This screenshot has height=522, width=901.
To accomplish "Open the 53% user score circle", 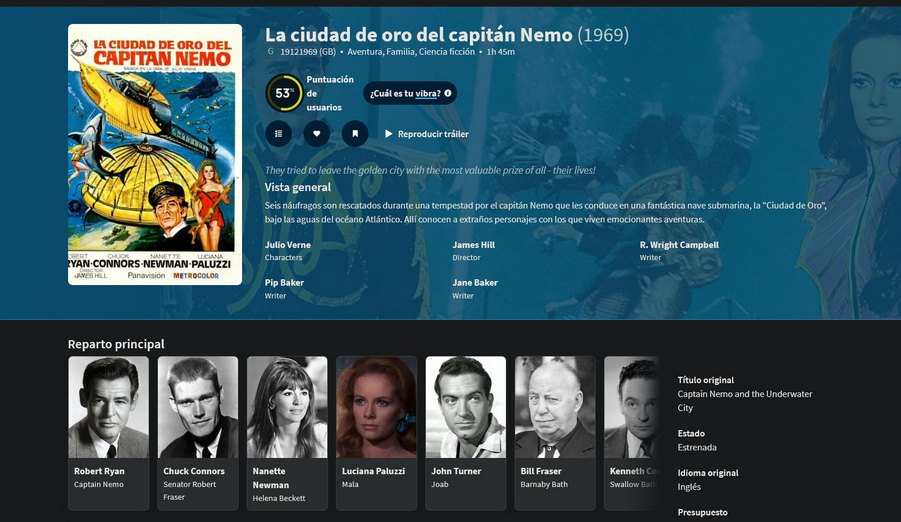I will pyautogui.click(x=284, y=93).
